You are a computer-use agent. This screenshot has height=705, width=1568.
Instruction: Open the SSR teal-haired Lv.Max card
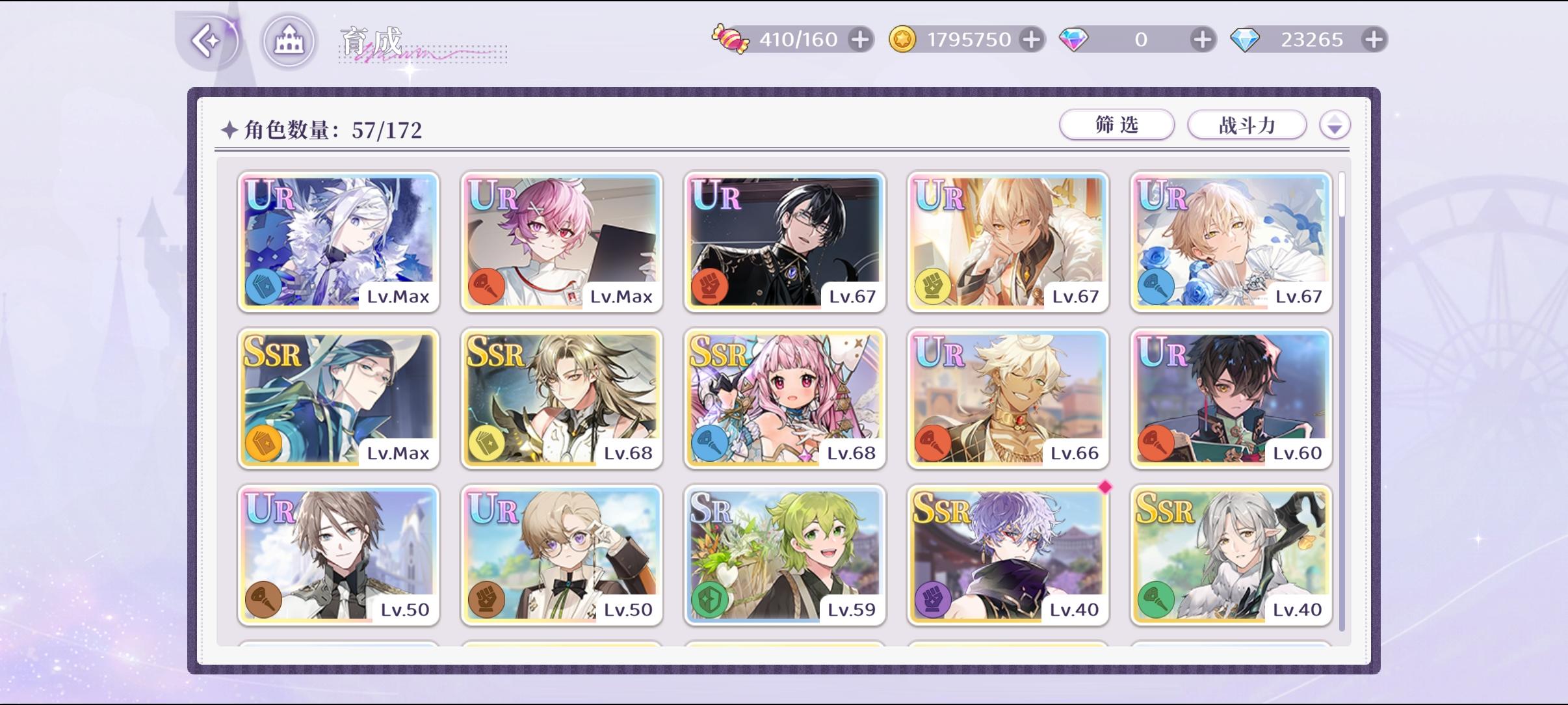[x=338, y=399]
